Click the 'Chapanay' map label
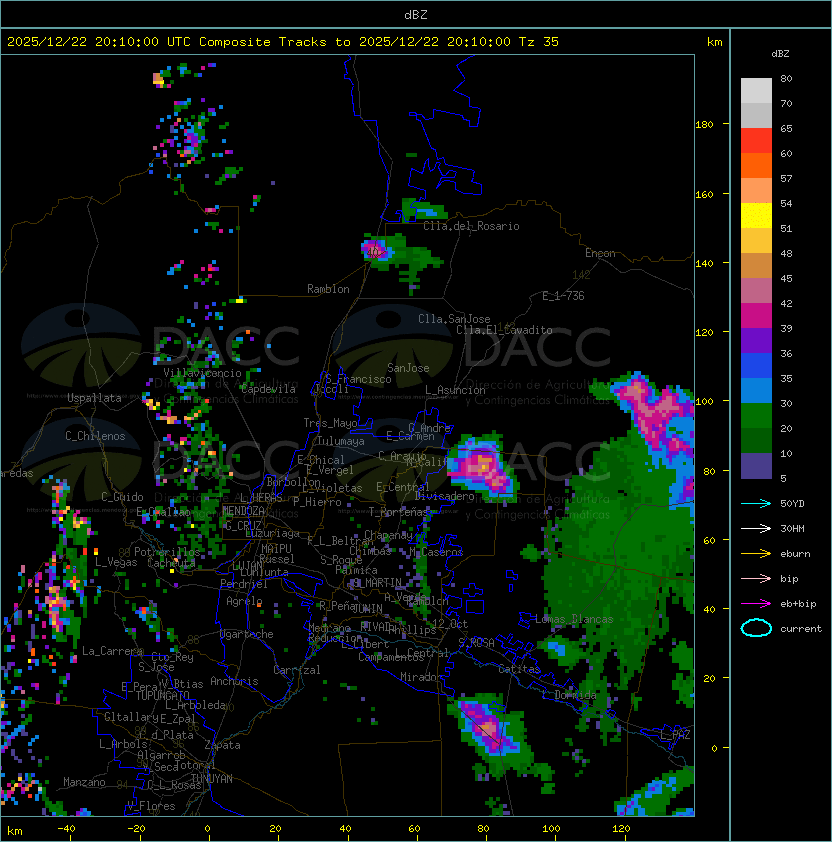This screenshot has width=832, height=842. [x=388, y=535]
